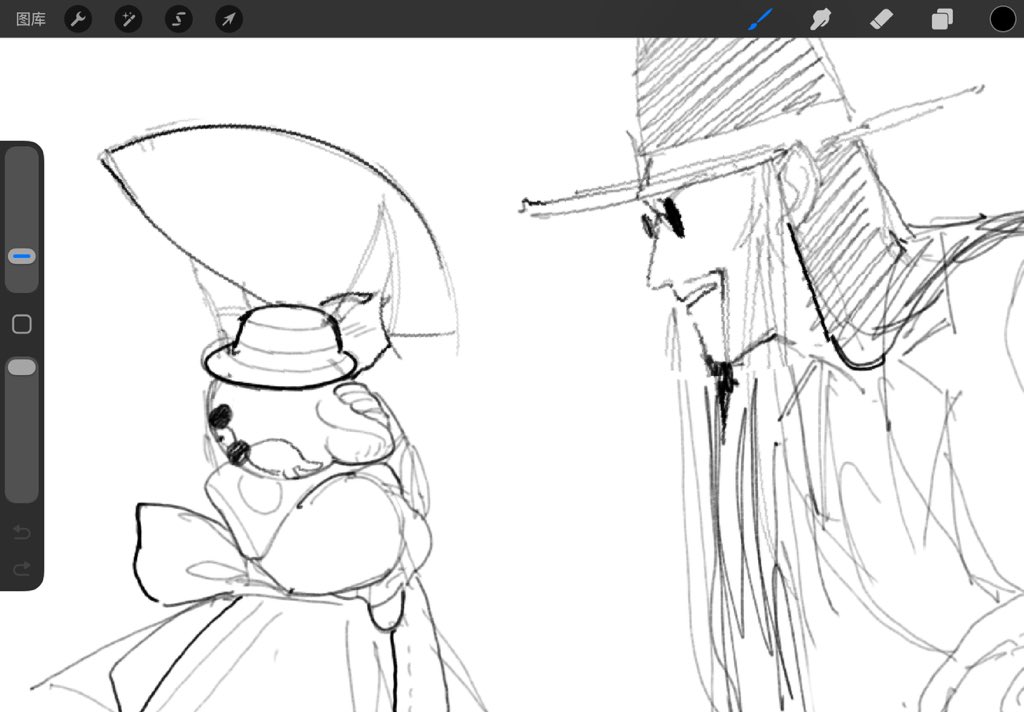1024x712 pixels.
Task: Open the black color picker swatch
Action: tap(1002, 19)
